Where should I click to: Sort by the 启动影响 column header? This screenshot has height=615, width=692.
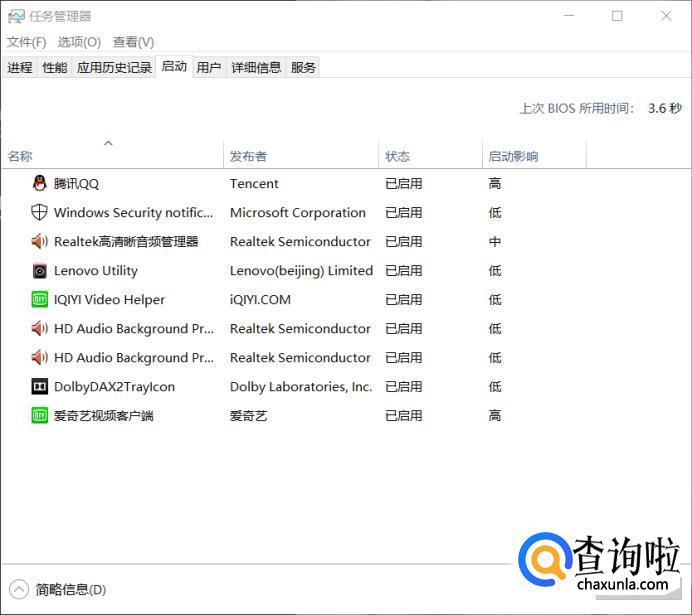(534, 153)
